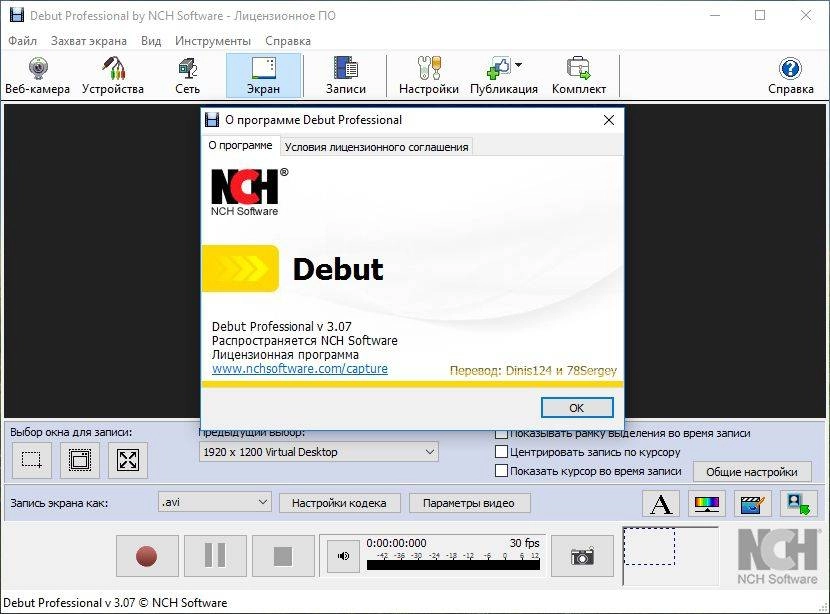Click the 30 fps label
Viewport: 830px width, 614px height.
525,543
